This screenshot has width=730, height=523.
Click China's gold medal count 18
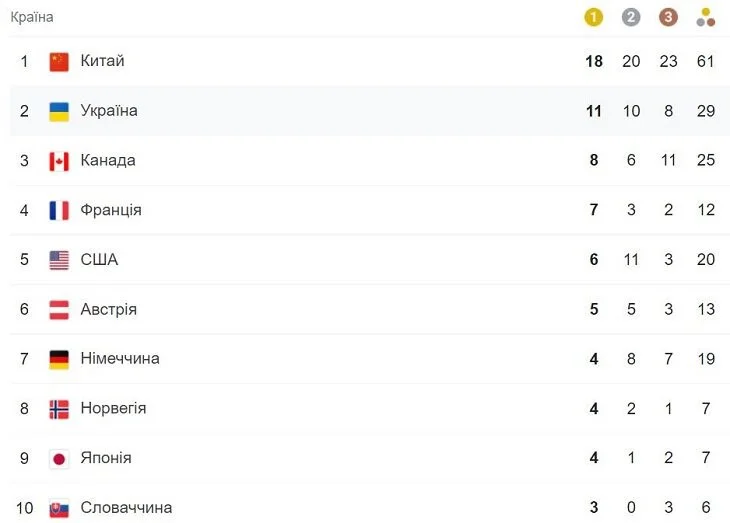pos(594,61)
